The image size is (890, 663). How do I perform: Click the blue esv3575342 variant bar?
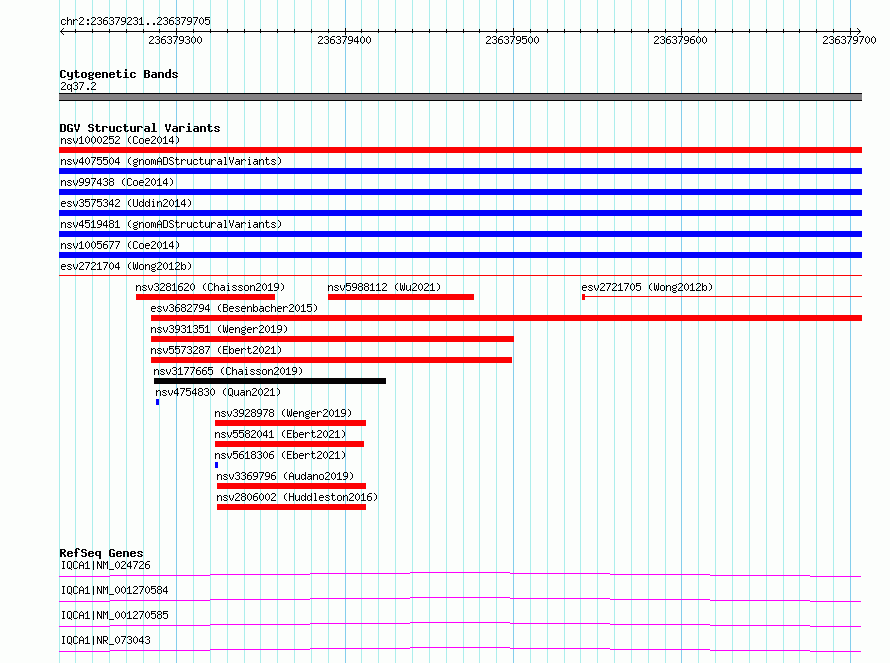[460, 213]
